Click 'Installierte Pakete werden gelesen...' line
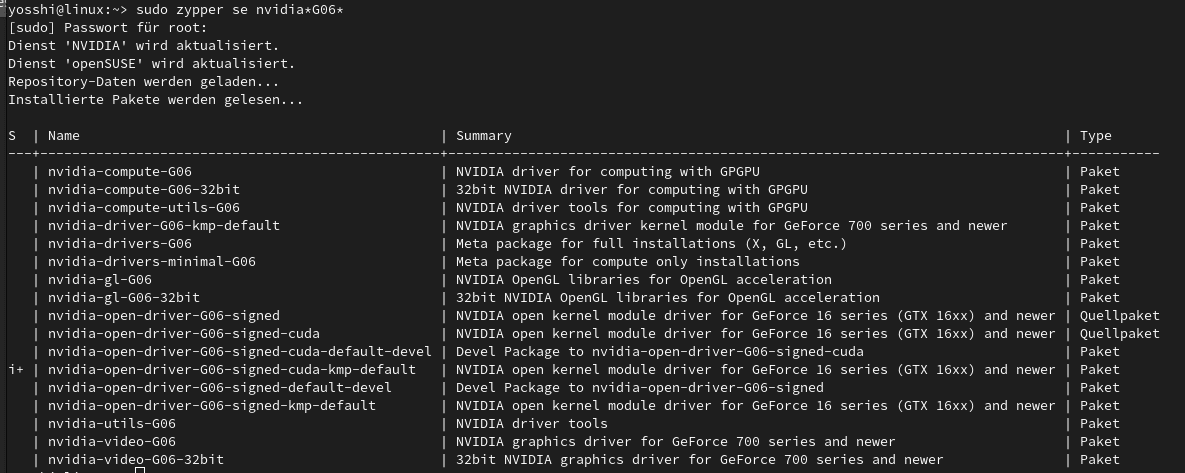The width and height of the screenshot is (1185, 473). pos(156,100)
